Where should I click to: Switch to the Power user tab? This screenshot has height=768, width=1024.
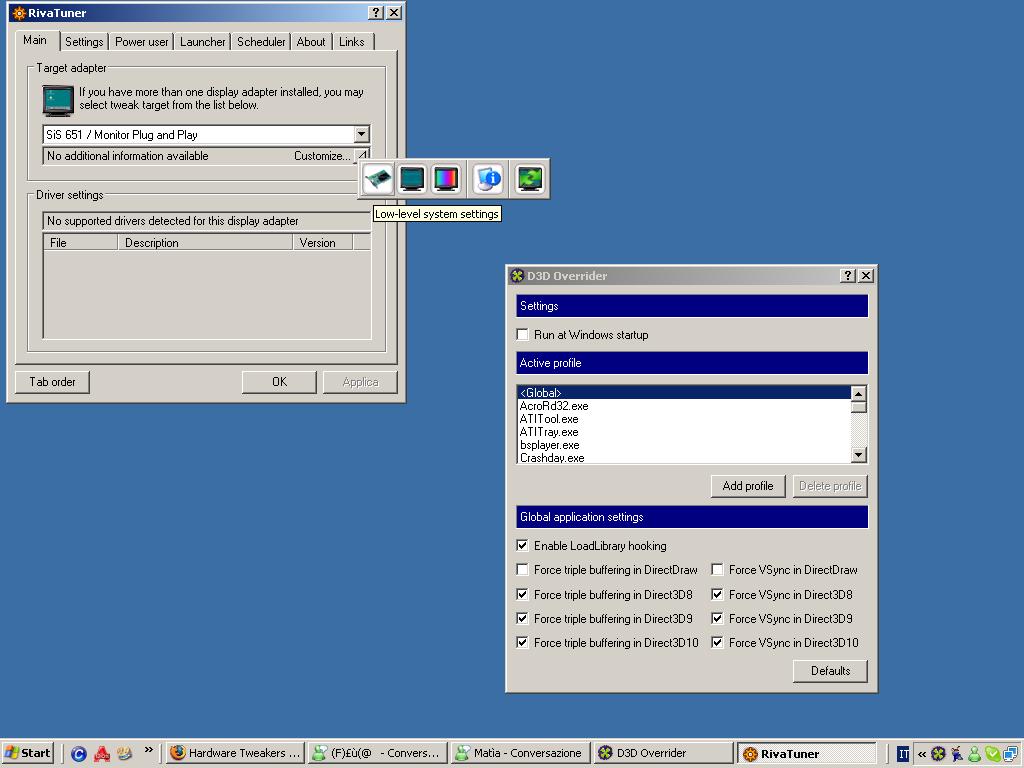[x=142, y=42]
